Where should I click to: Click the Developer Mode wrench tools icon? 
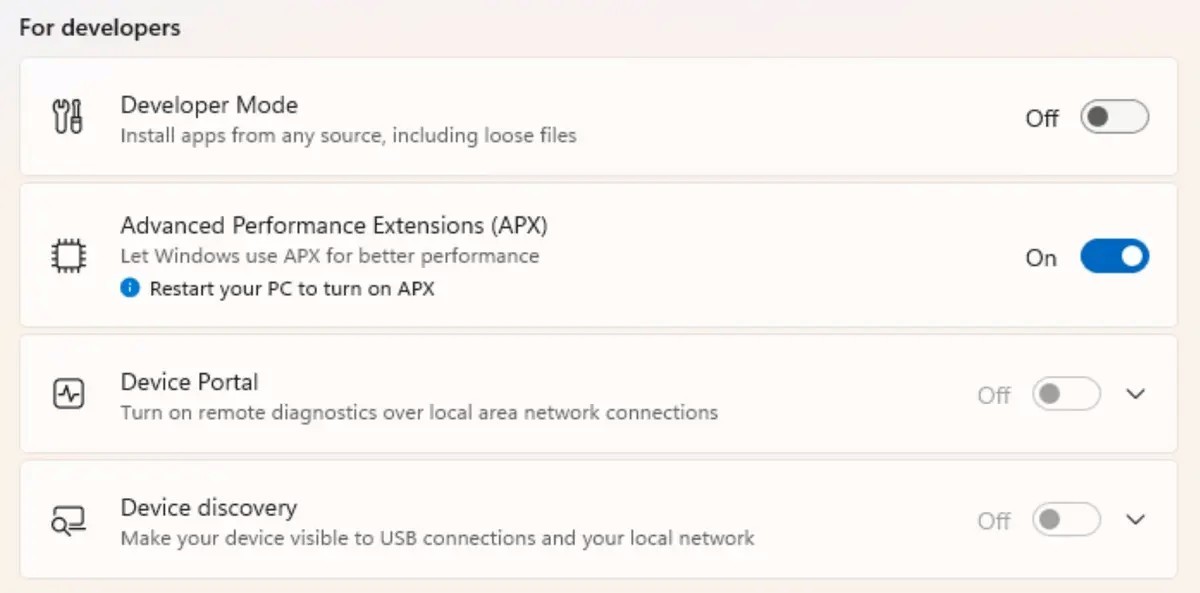(67, 118)
